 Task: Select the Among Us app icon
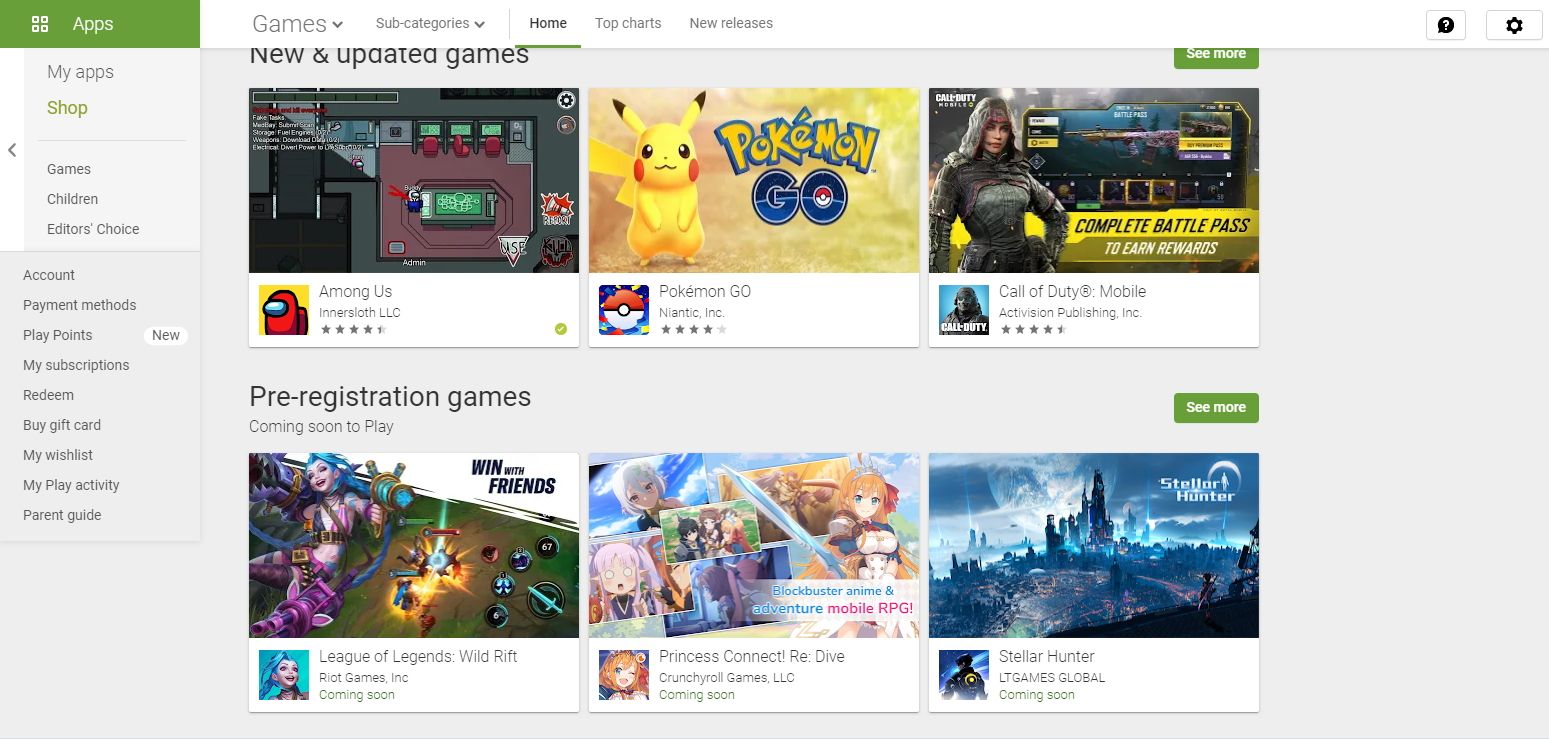pos(283,309)
